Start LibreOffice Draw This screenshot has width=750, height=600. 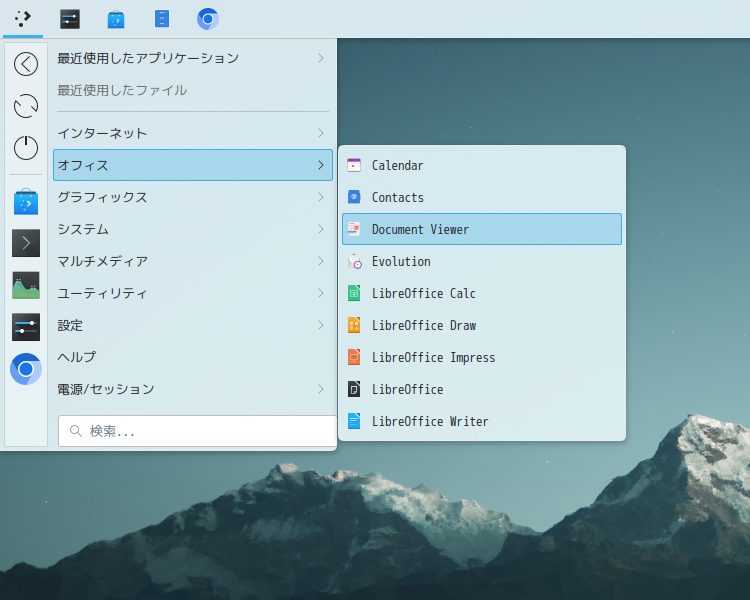point(423,325)
